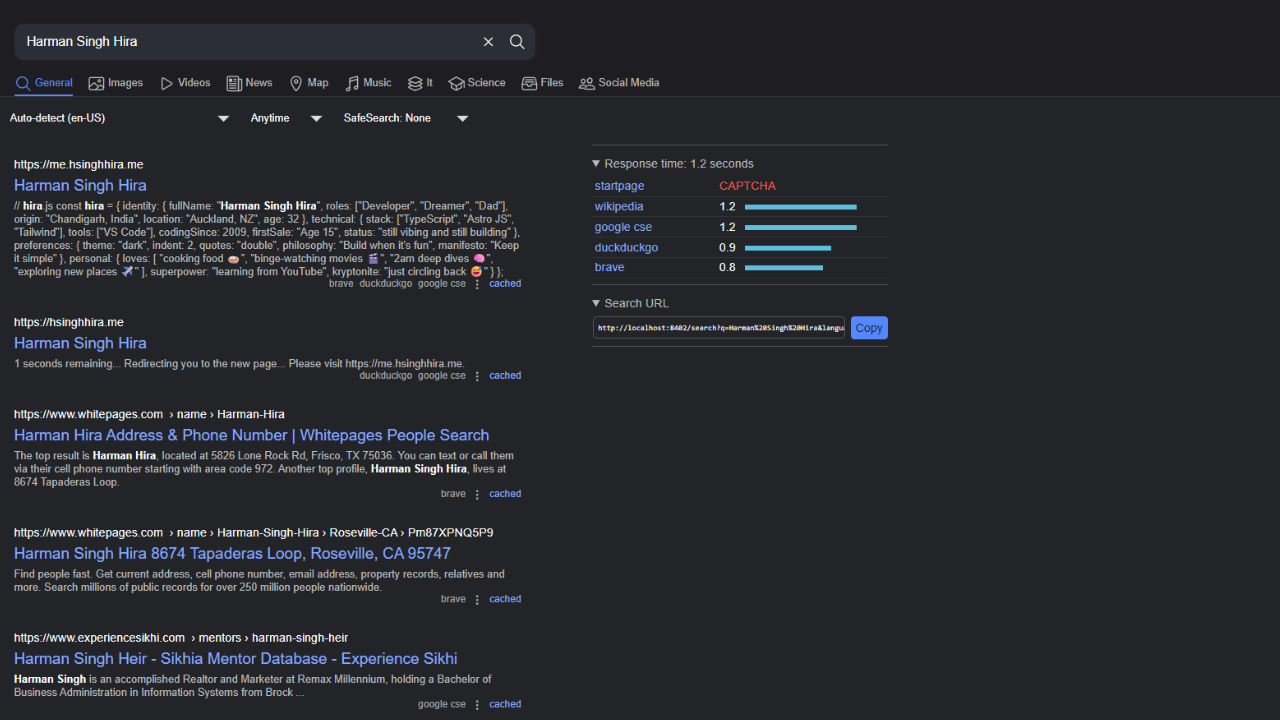This screenshot has width=1280, height=720.
Task: Copy the search URL with Copy button
Action: (x=869, y=328)
